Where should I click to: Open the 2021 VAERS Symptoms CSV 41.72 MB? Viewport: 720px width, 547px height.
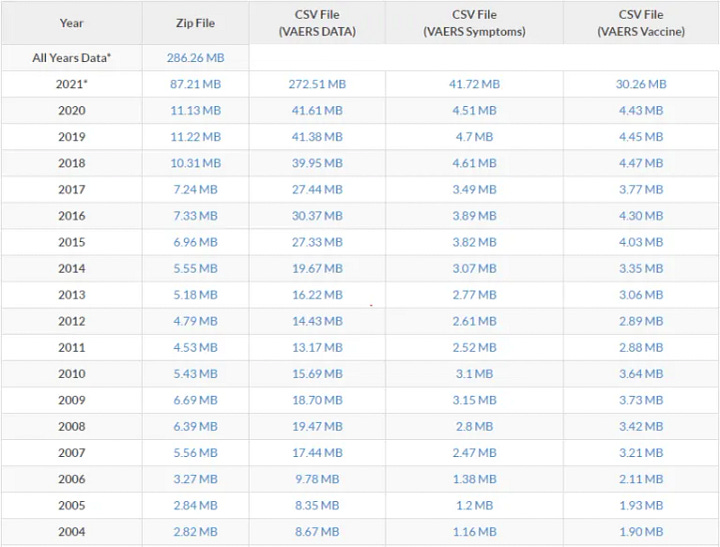click(x=474, y=84)
